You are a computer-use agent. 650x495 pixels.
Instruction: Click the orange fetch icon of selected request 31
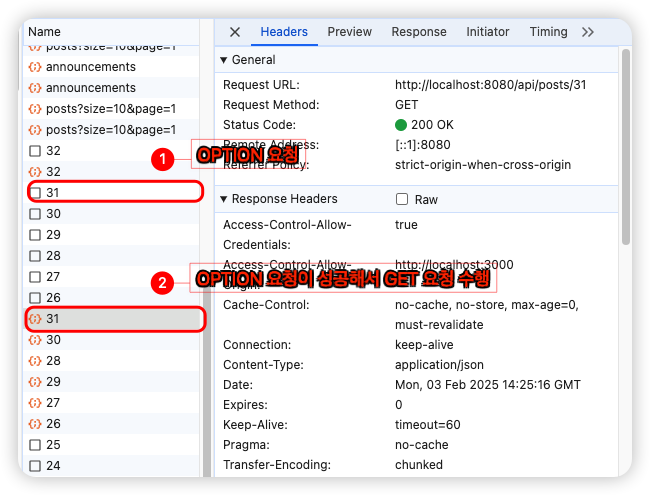[35, 319]
